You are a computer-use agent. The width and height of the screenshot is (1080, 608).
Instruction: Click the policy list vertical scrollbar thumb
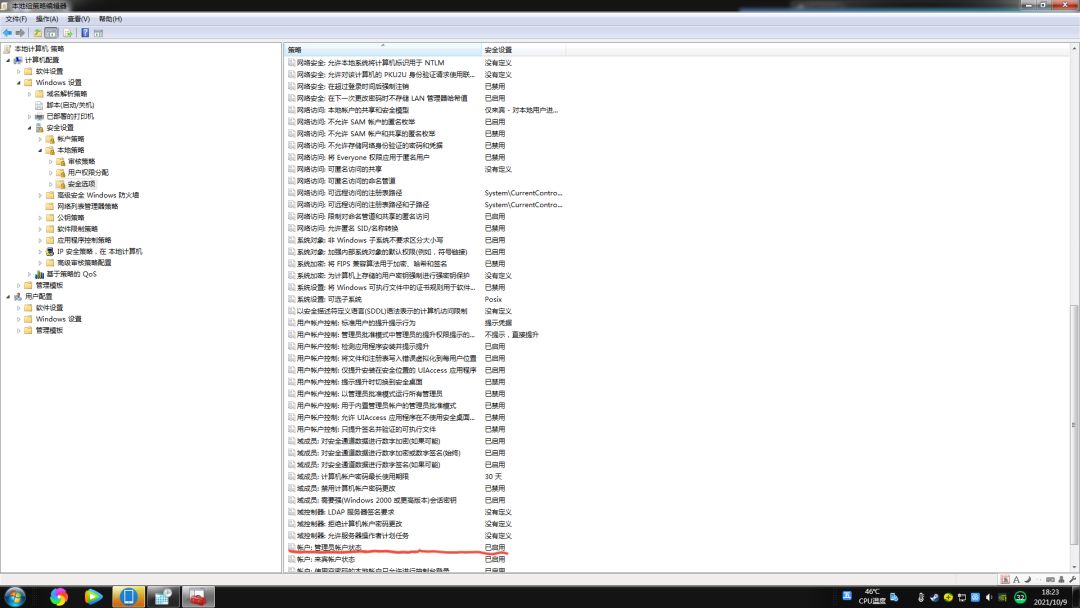click(x=1074, y=423)
